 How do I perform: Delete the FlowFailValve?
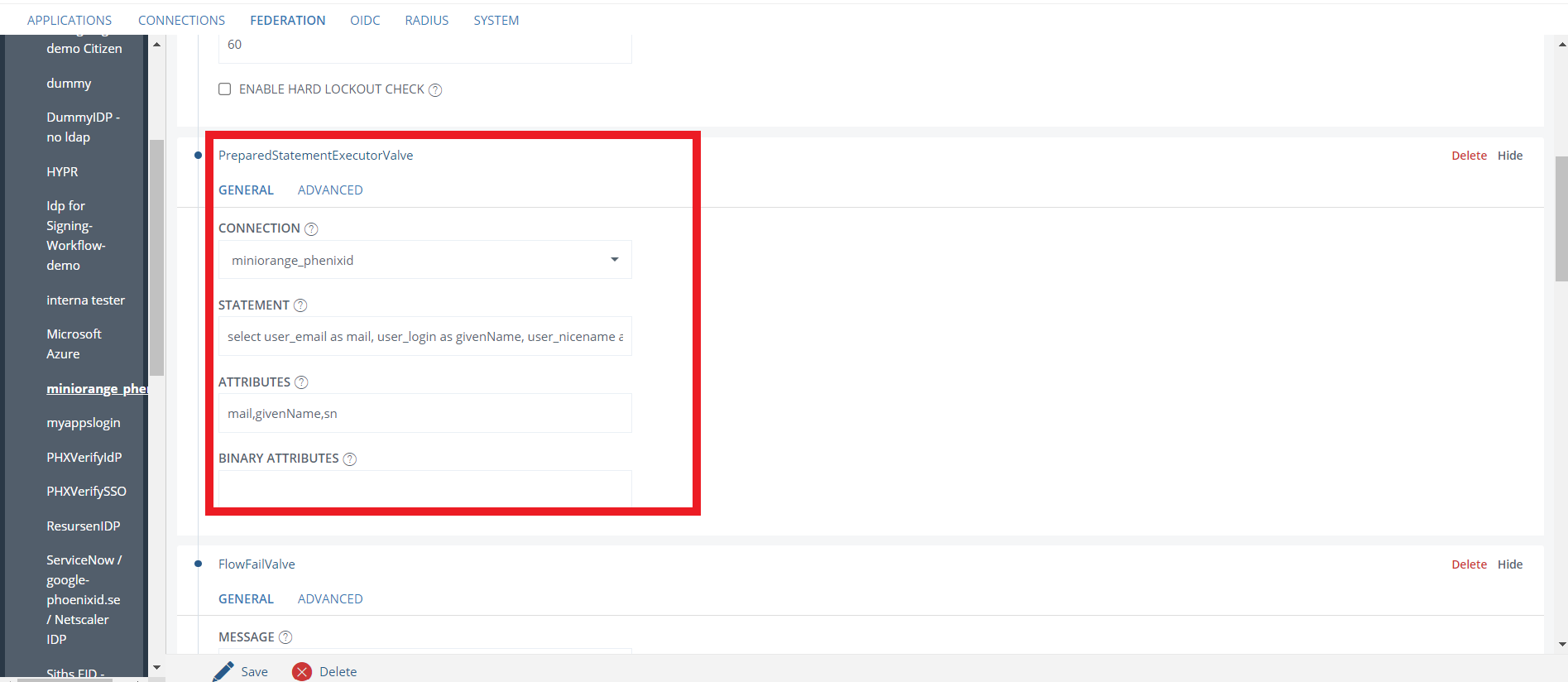point(1469,564)
